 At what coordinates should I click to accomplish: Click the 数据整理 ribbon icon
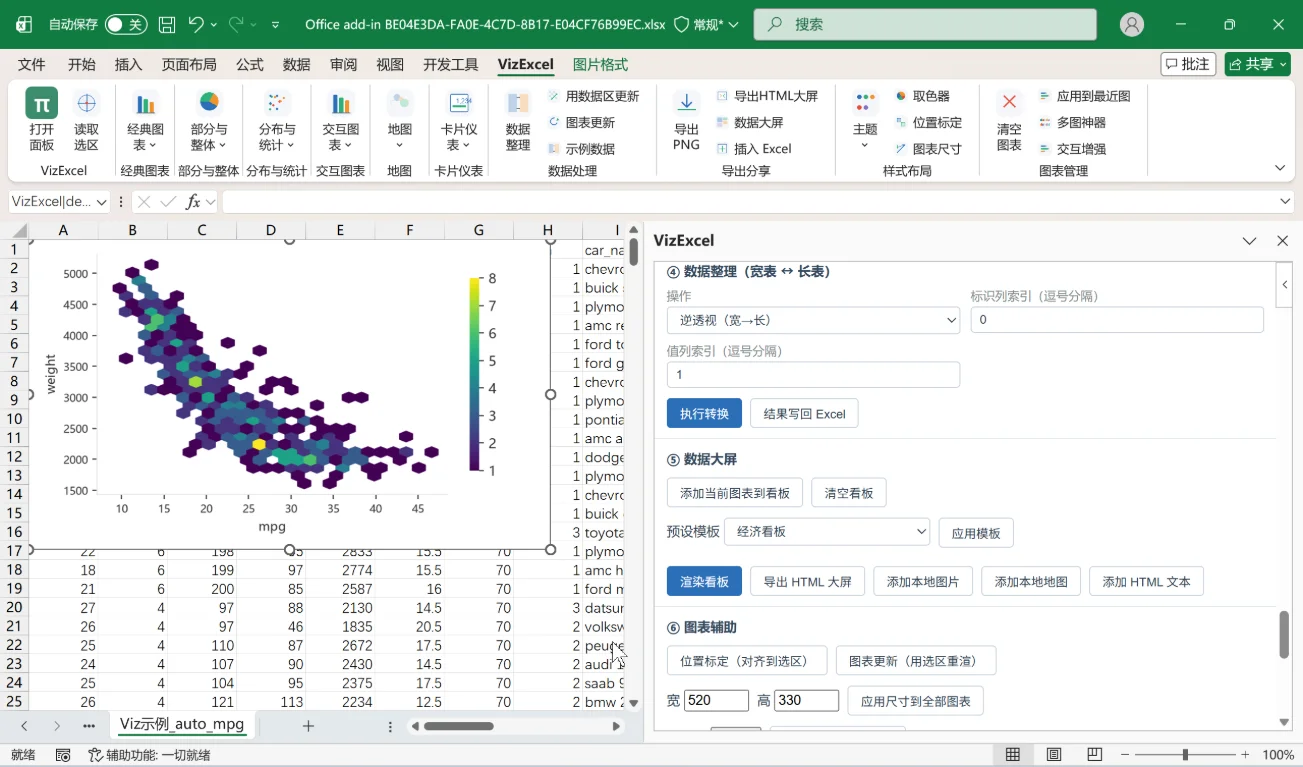point(518,119)
